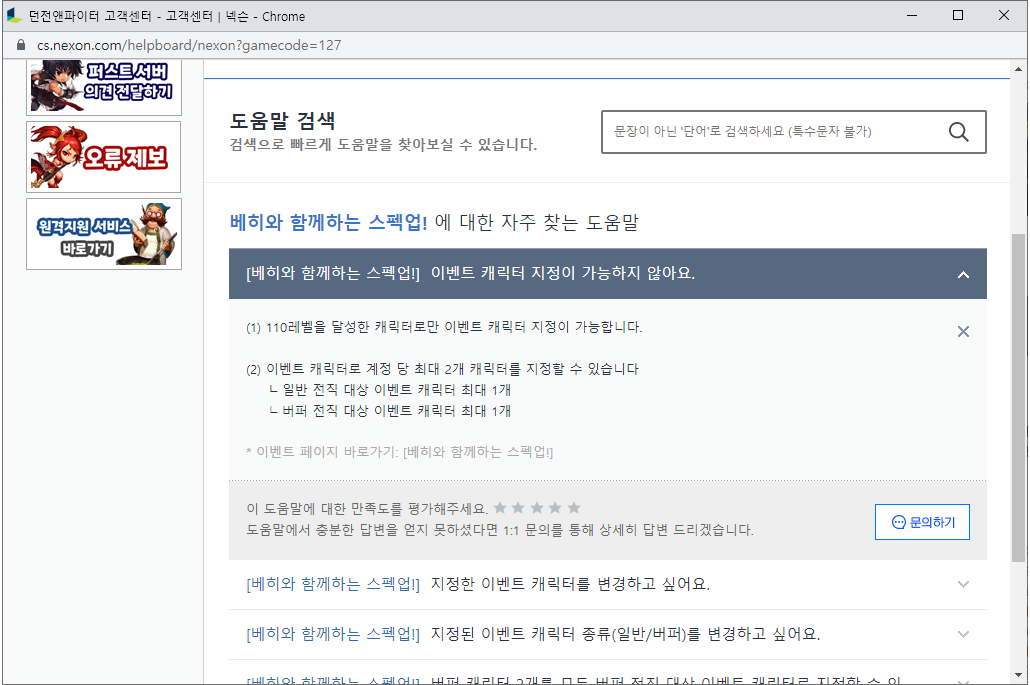This screenshot has width=1030, height=685.
Task: Rate the help with the first star
Action: tap(500, 508)
